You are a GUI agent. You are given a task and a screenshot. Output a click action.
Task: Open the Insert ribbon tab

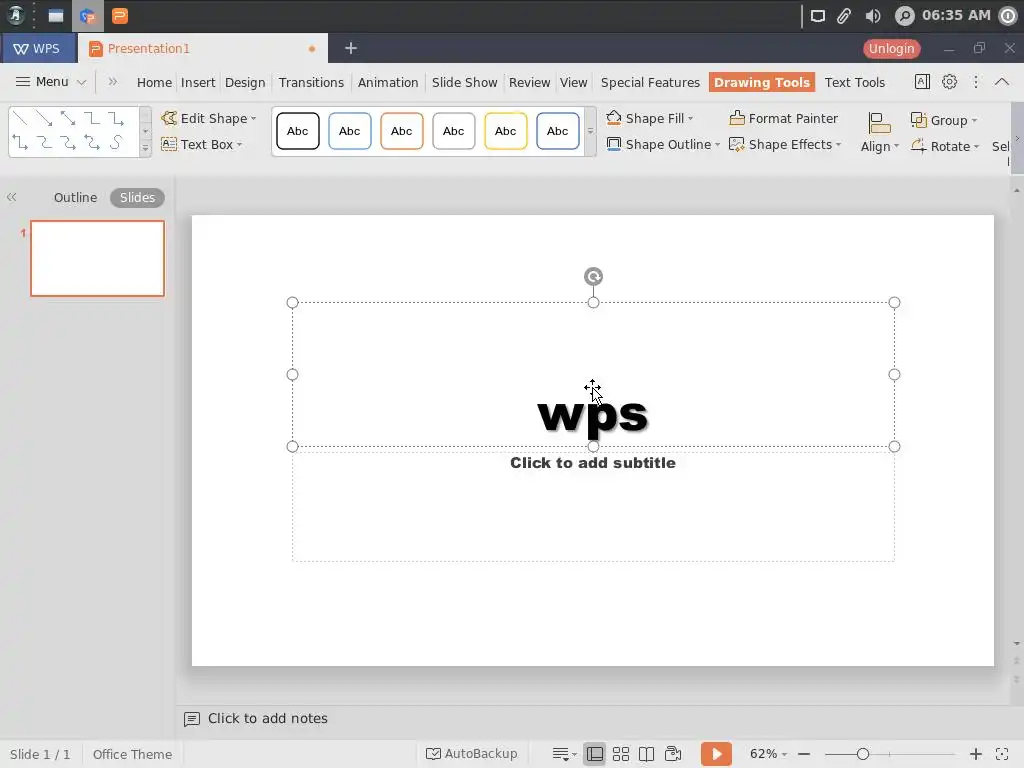point(198,82)
